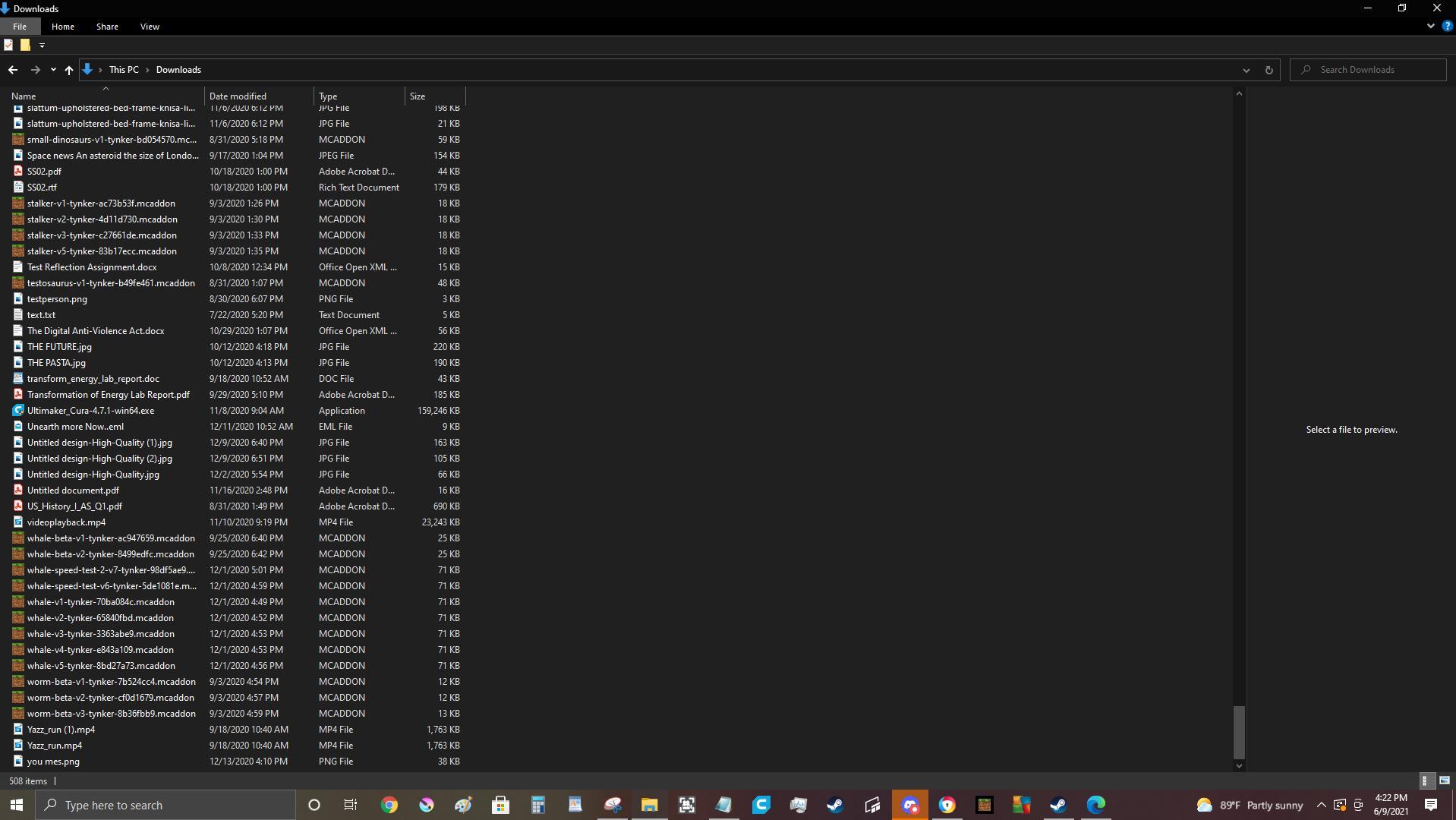
Task: Click the New folder quick access icon
Action: click(25, 45)
